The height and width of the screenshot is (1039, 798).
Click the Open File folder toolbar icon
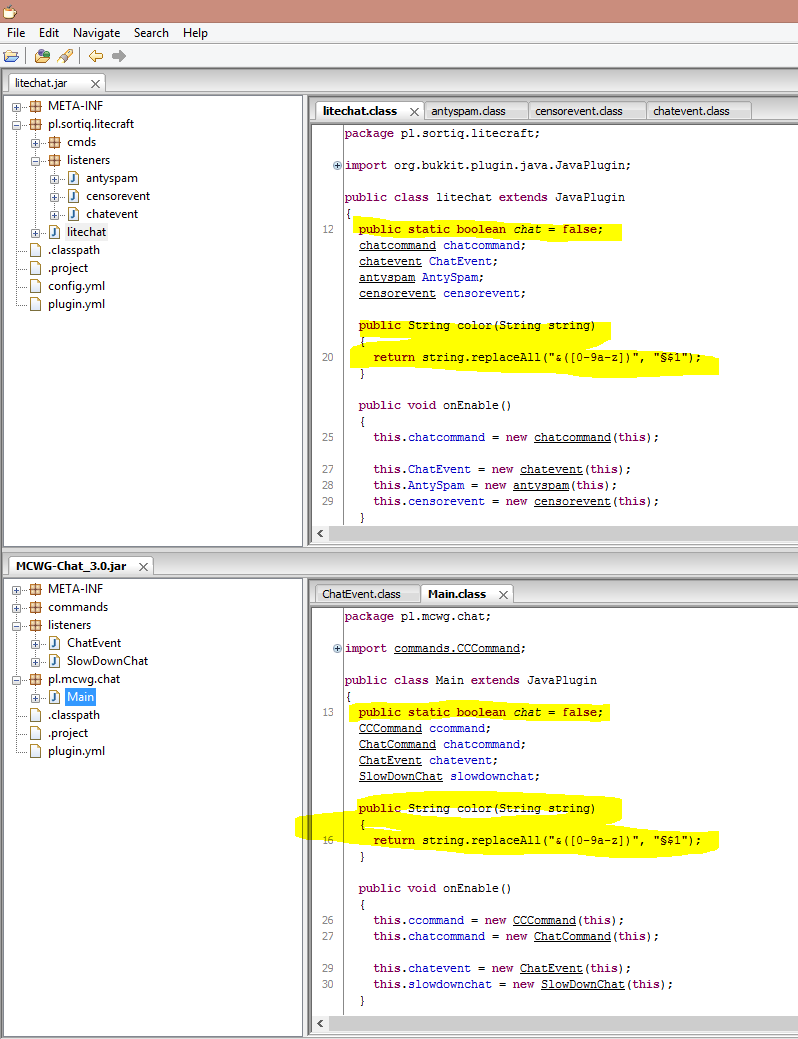11,56
